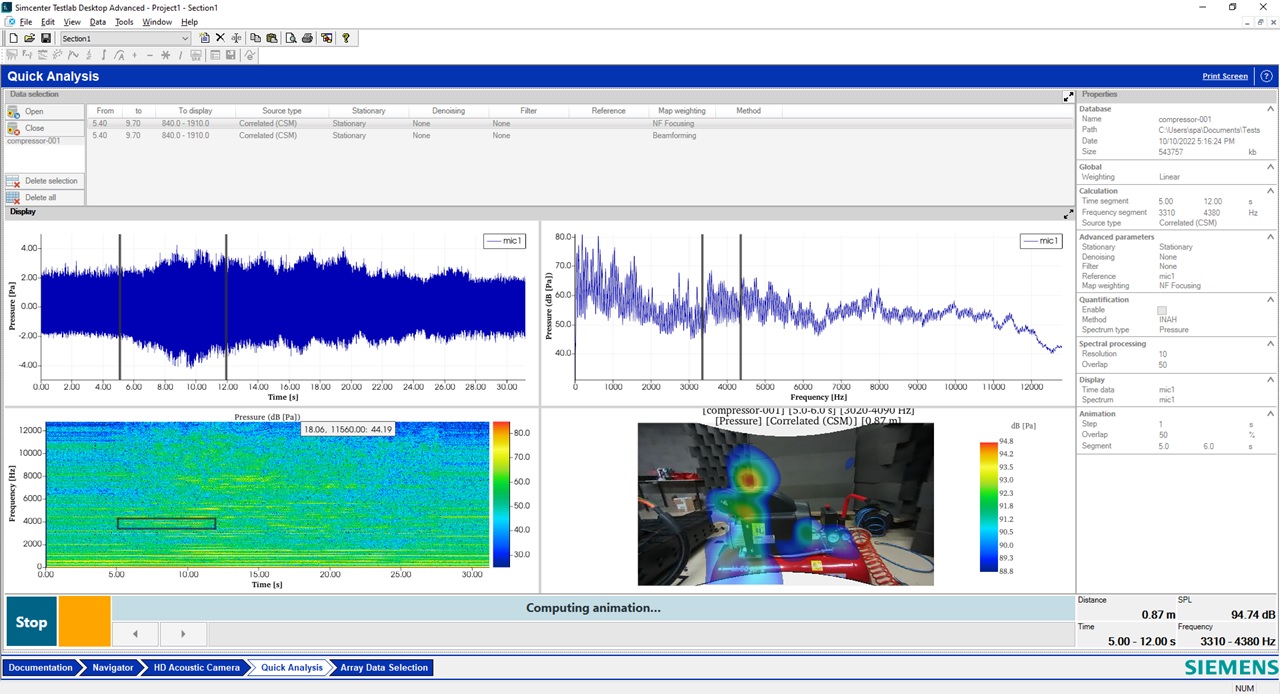Open a file using the folder icon
The height and width of the screenshot is (698, 1281).
(x=29, y=38)
